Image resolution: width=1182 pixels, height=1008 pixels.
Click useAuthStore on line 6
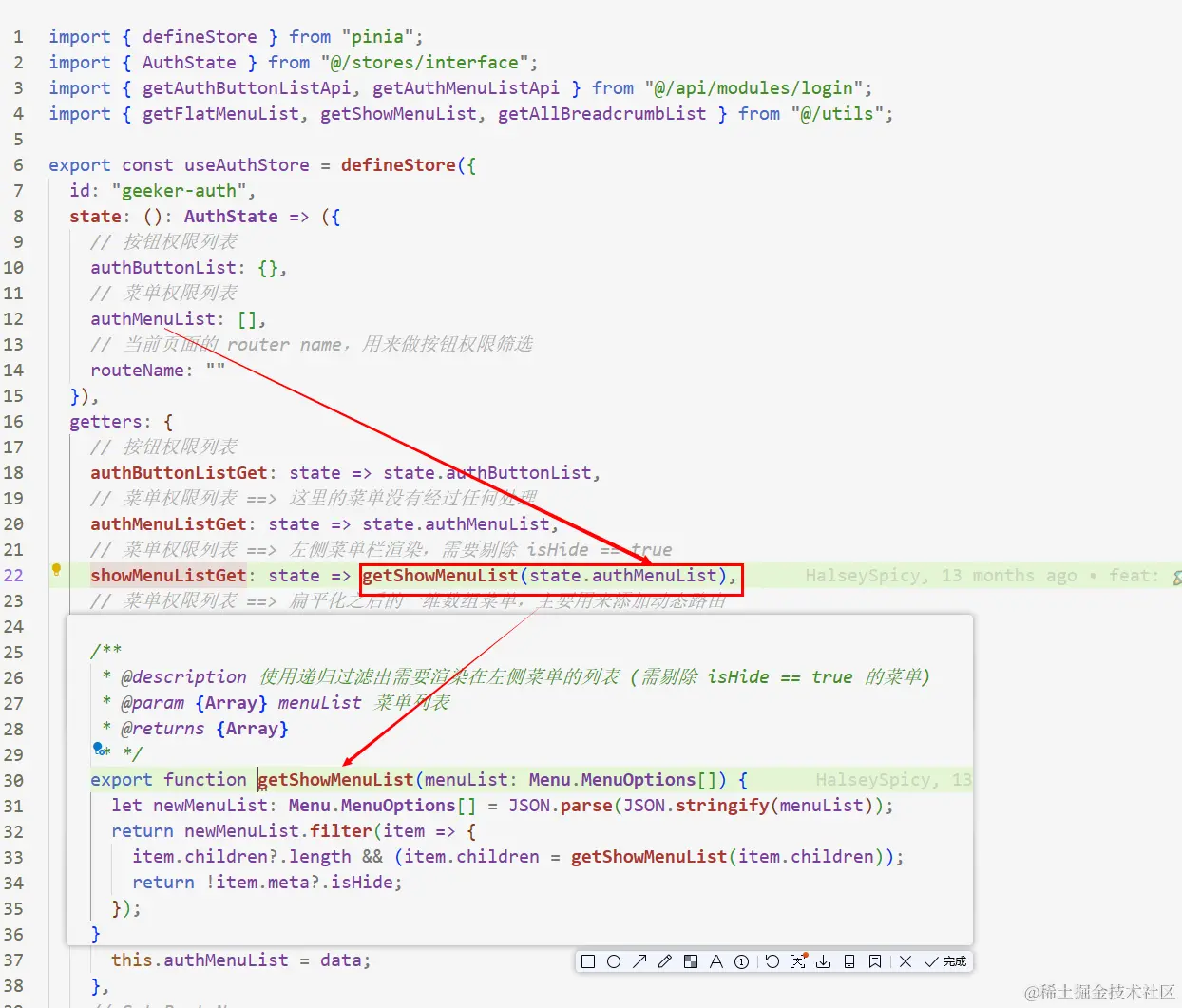pyautogui.click(x=247, y=164)
